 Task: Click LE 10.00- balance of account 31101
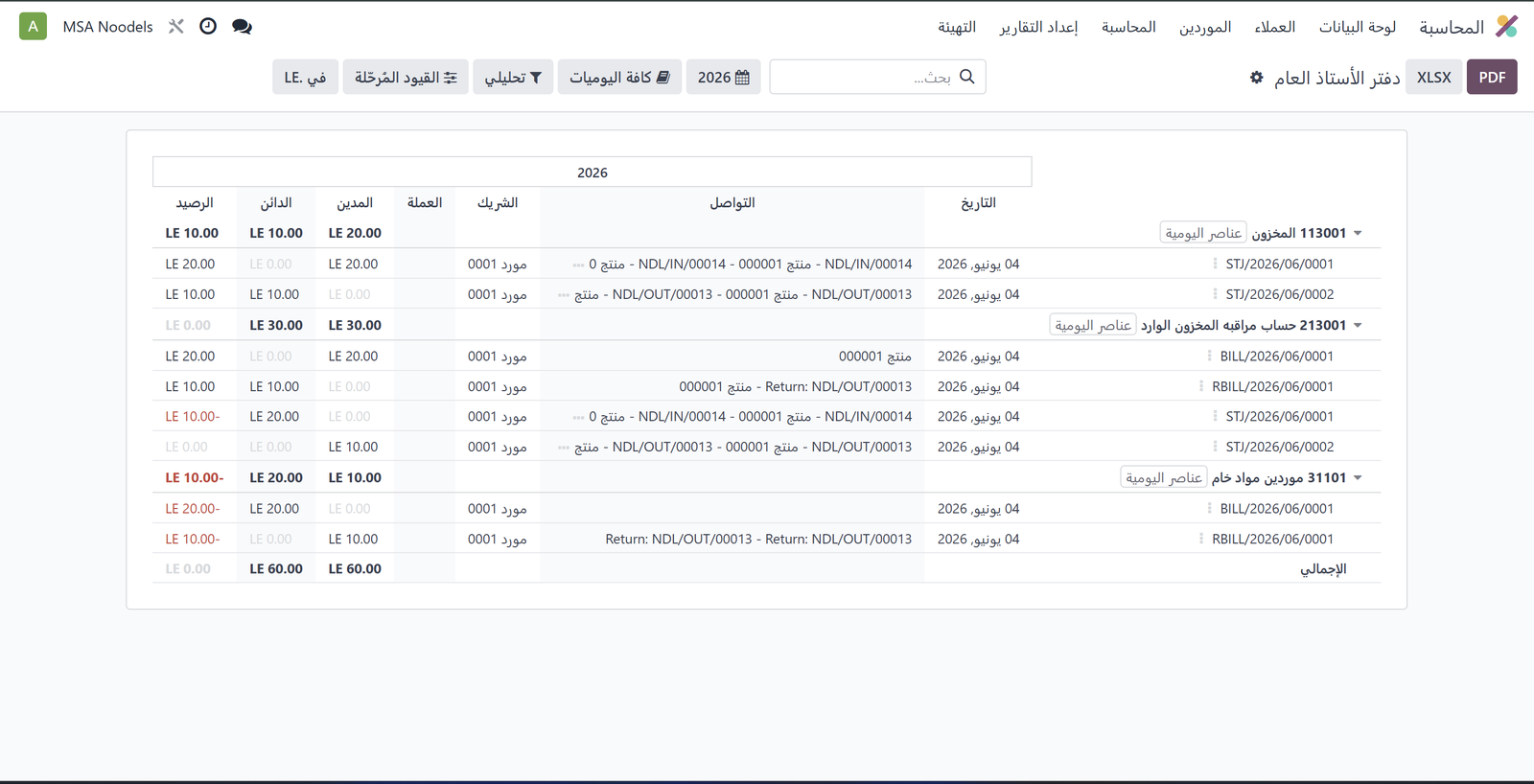pyautogui.click(x=195, y=477)
